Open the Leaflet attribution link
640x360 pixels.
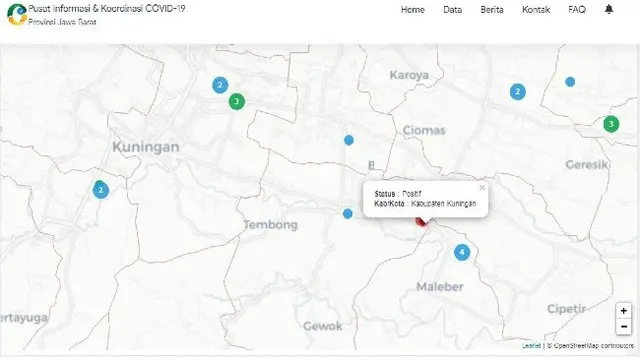(531, 346)
